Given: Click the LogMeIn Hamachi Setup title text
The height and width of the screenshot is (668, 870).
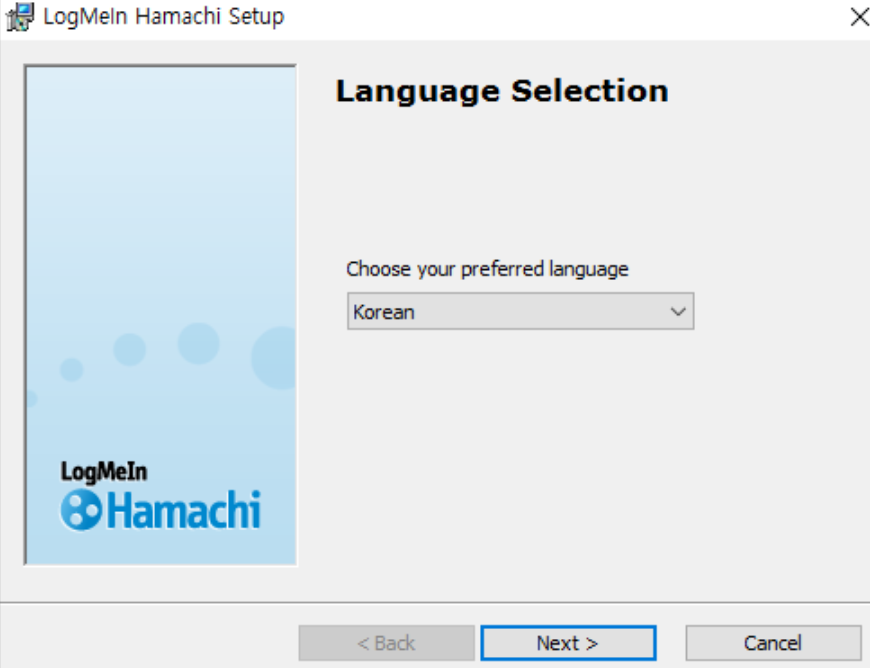Looking at the screenshot, I should coord(164,17).
